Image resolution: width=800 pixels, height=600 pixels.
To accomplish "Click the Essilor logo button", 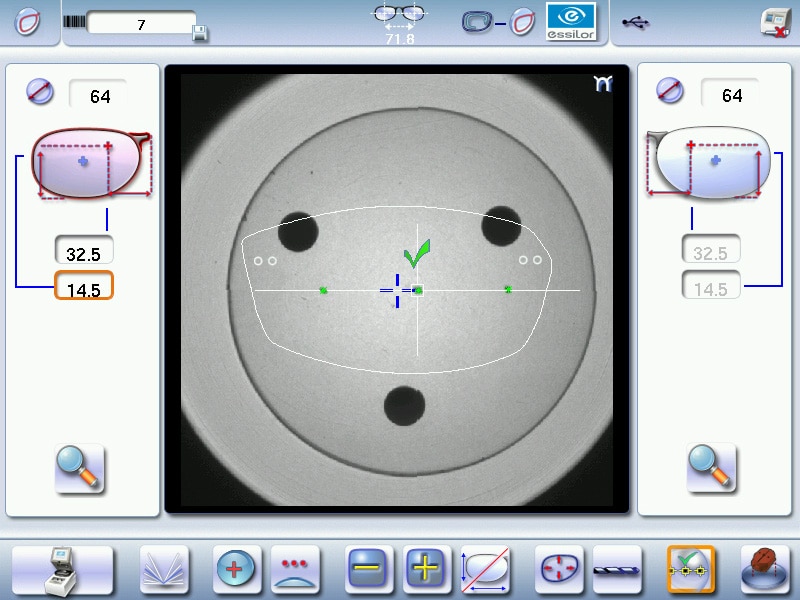I will click(572, 22).
